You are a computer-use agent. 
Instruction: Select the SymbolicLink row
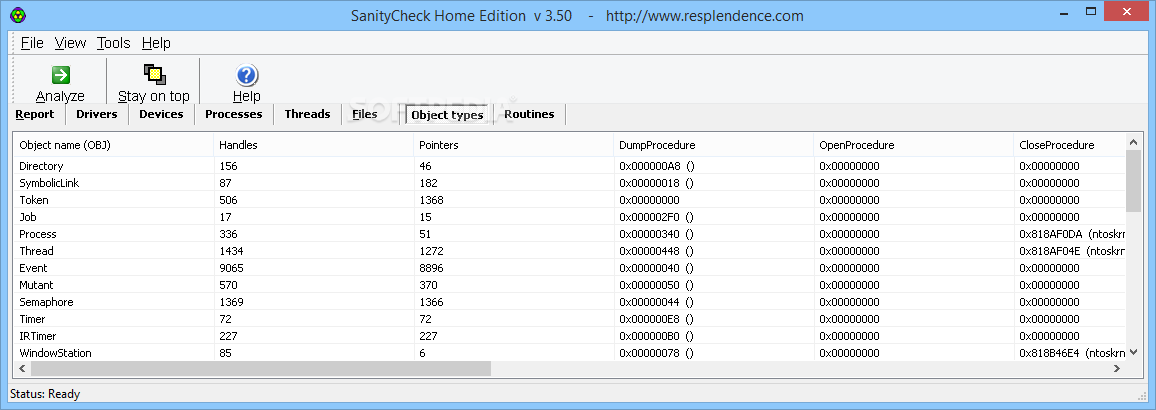pos(570,183)
